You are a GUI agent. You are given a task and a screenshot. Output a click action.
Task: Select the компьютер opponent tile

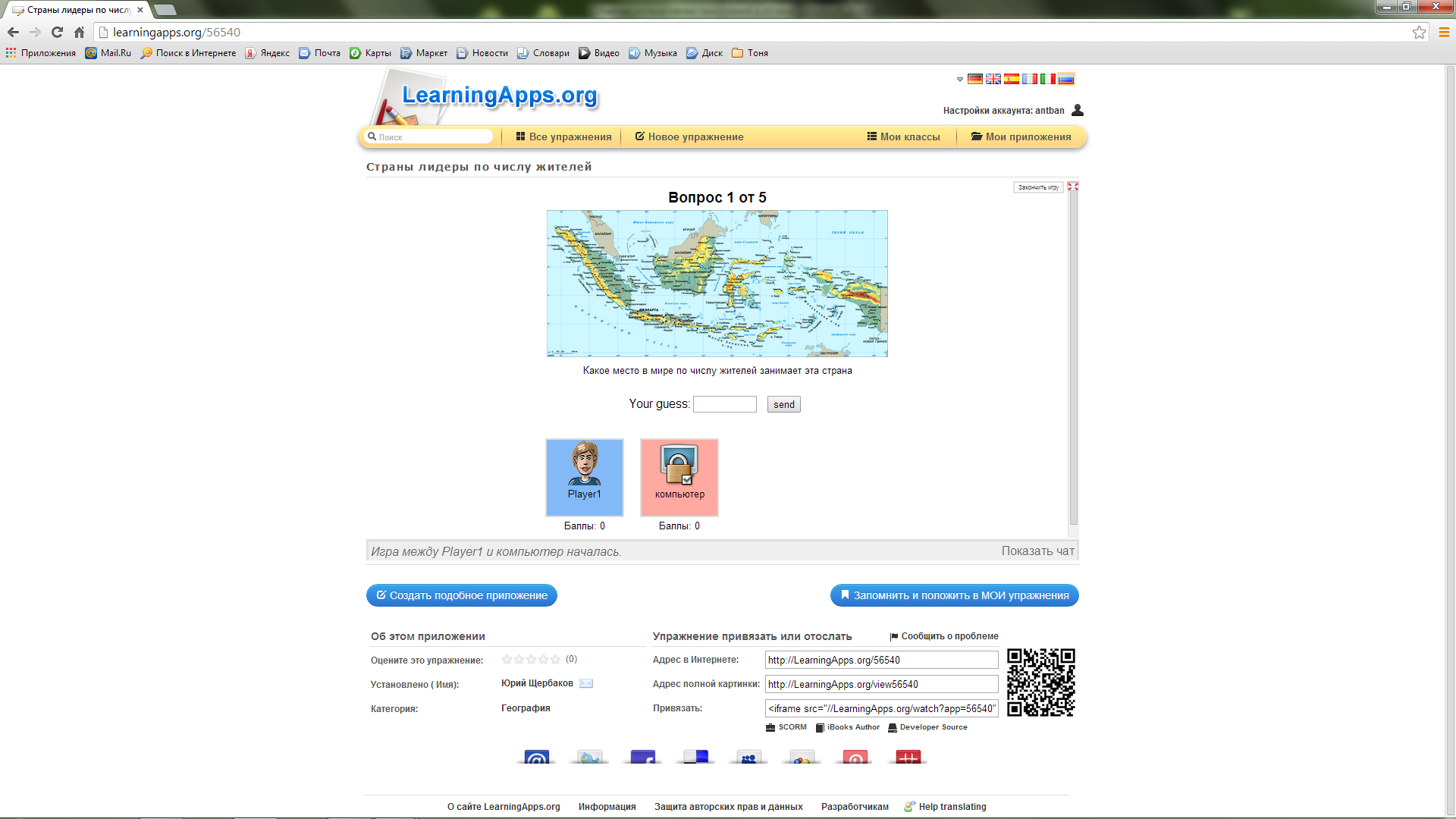point(679,478)
